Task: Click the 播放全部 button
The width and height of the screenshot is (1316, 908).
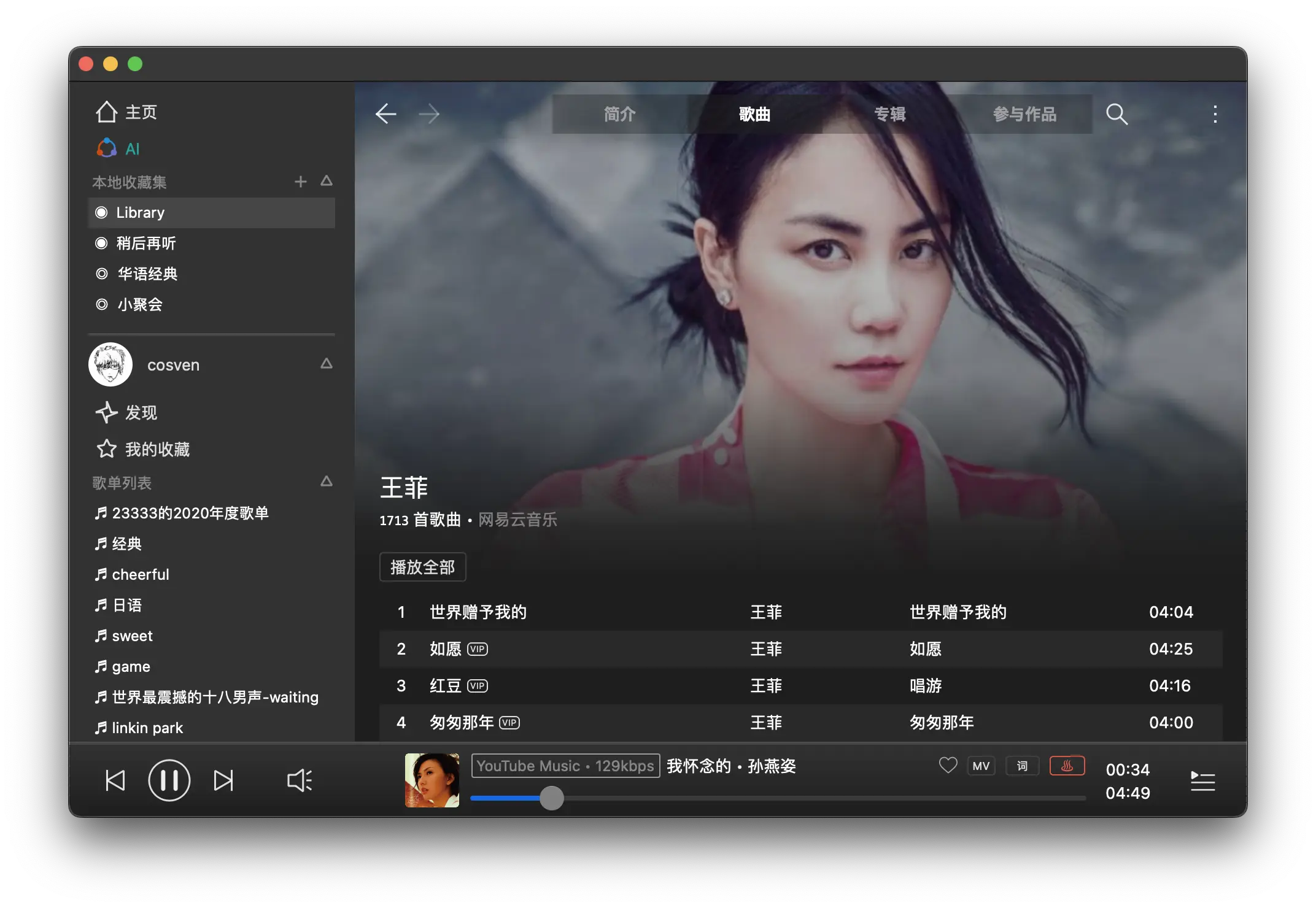Action: pos(422,567)
